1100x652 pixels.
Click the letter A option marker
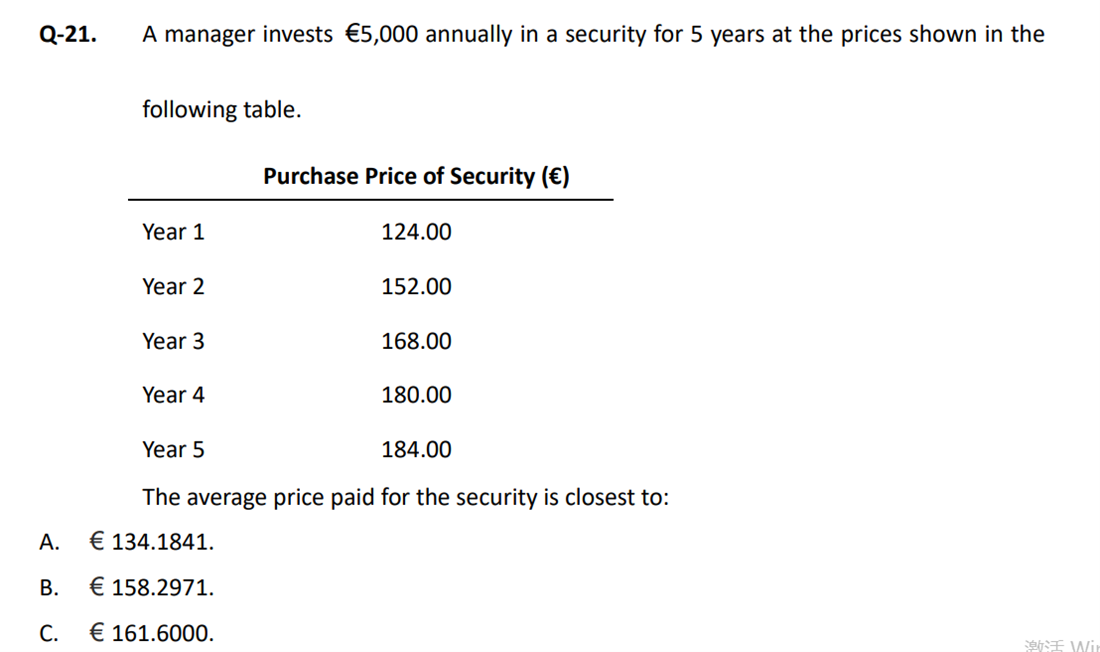(x=49, y=542)
